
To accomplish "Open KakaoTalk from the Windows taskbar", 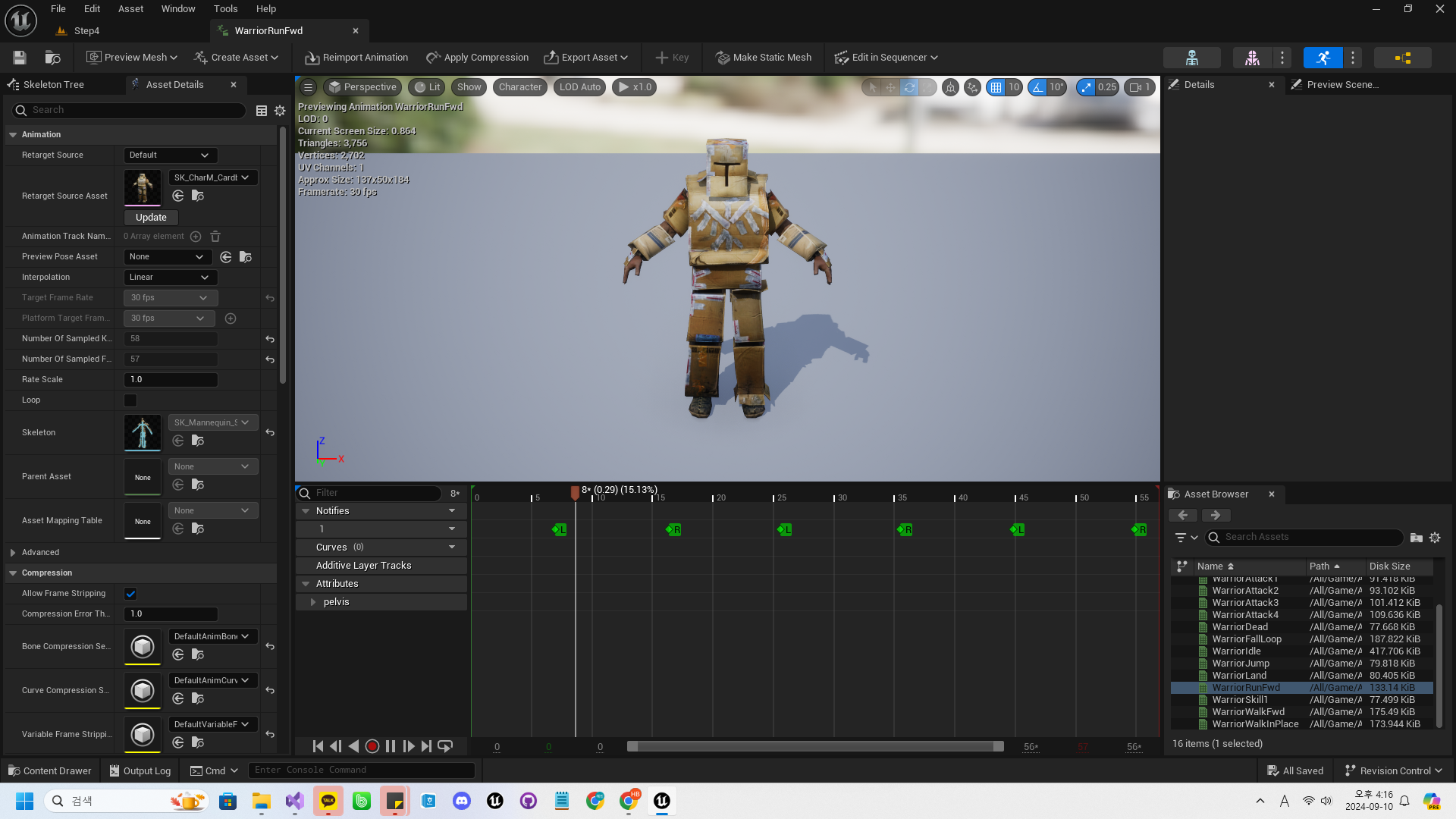I will [328, 801].
